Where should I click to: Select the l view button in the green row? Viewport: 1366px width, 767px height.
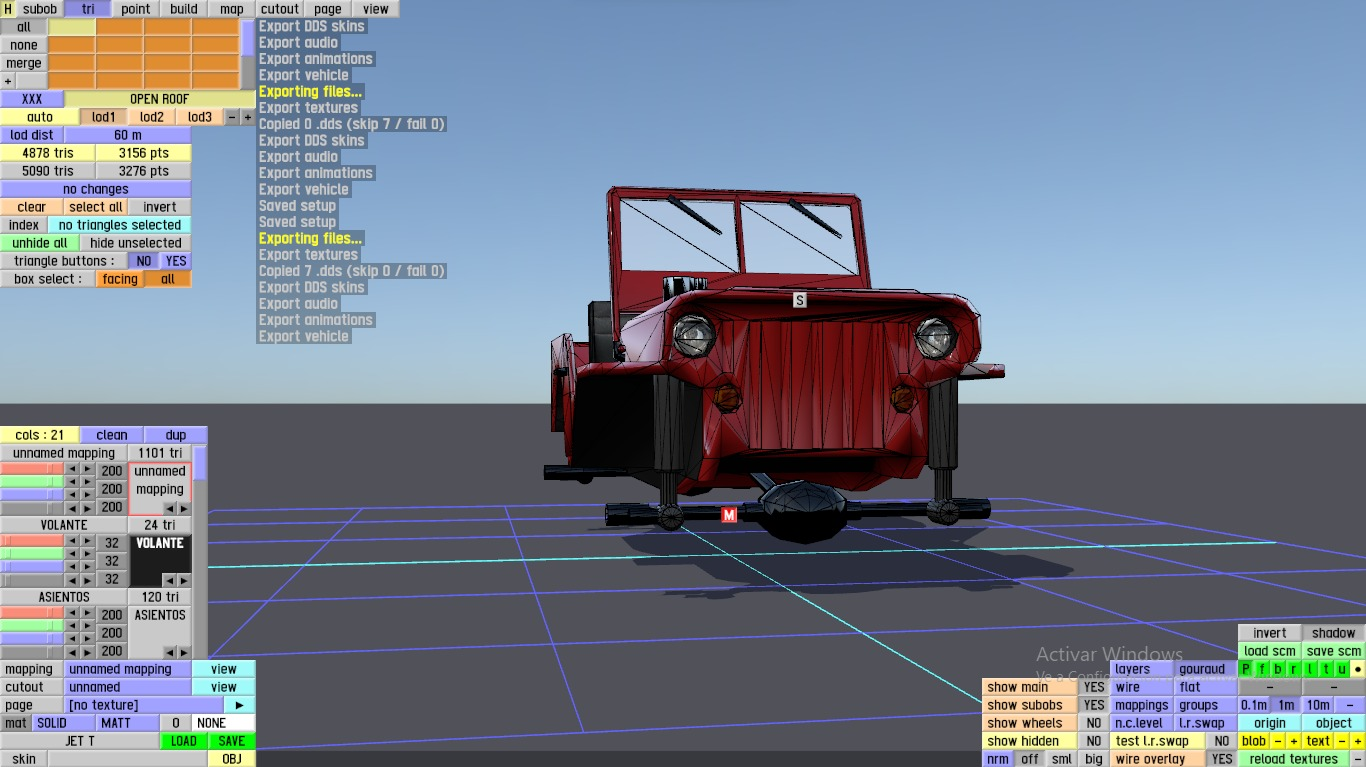1310,669
